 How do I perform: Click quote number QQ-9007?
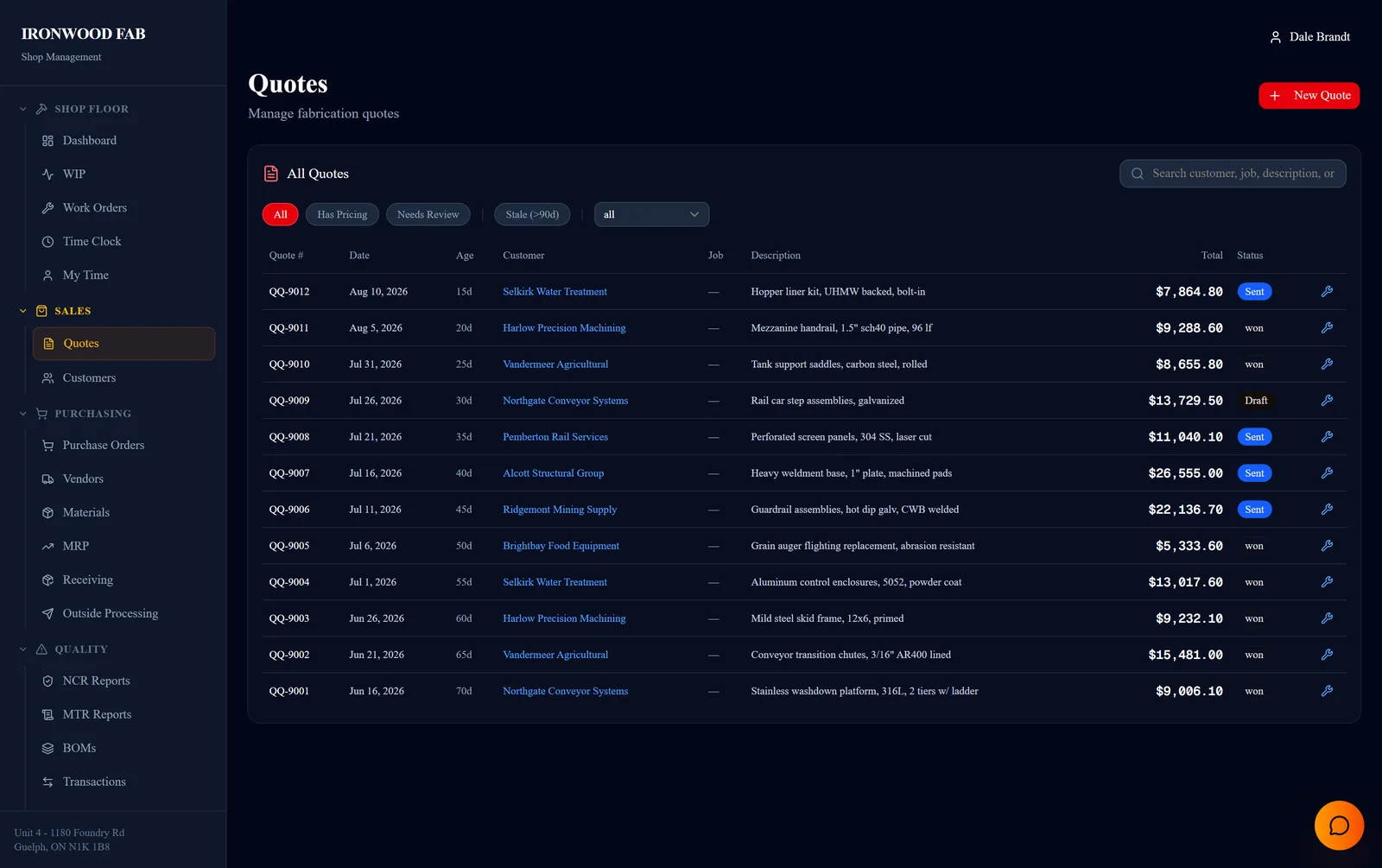pos(288,473)
